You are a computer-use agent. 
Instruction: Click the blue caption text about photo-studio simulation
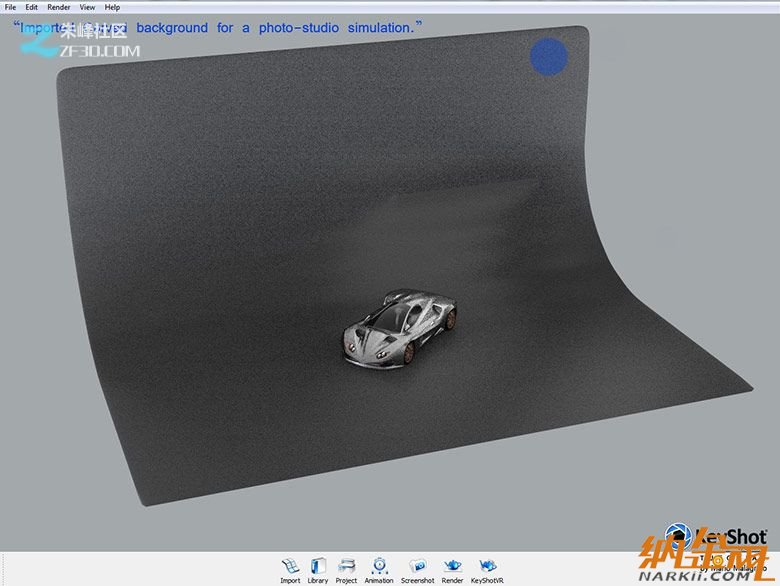coord(280,27)
